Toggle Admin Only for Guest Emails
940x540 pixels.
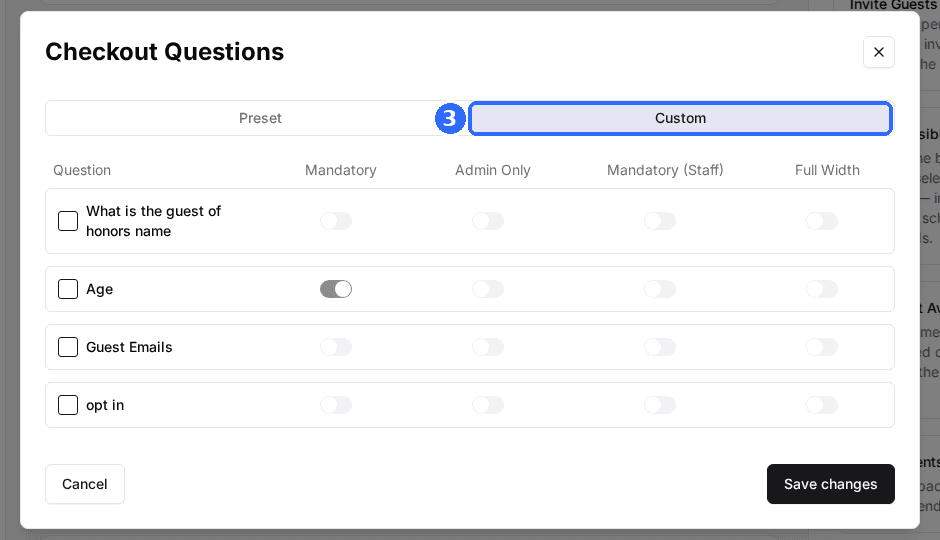point(488,347)
